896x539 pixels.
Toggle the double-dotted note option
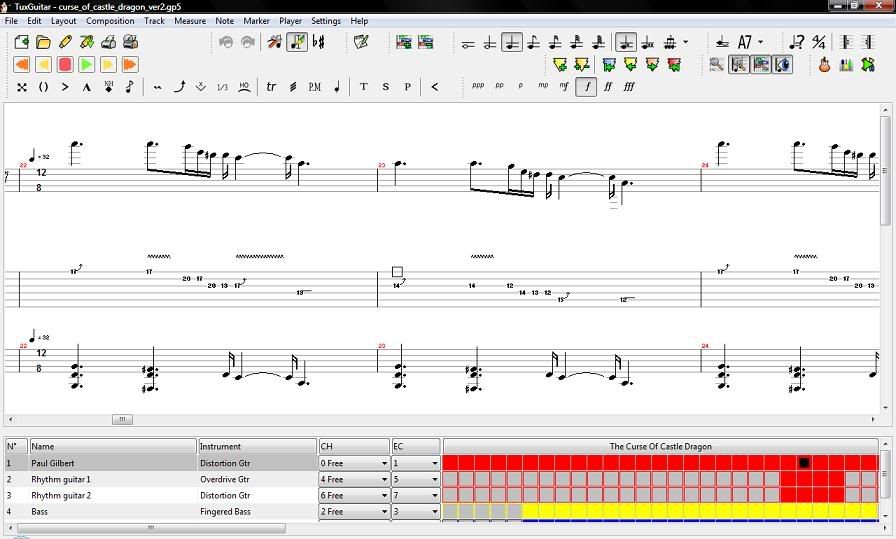click(647, 42)
